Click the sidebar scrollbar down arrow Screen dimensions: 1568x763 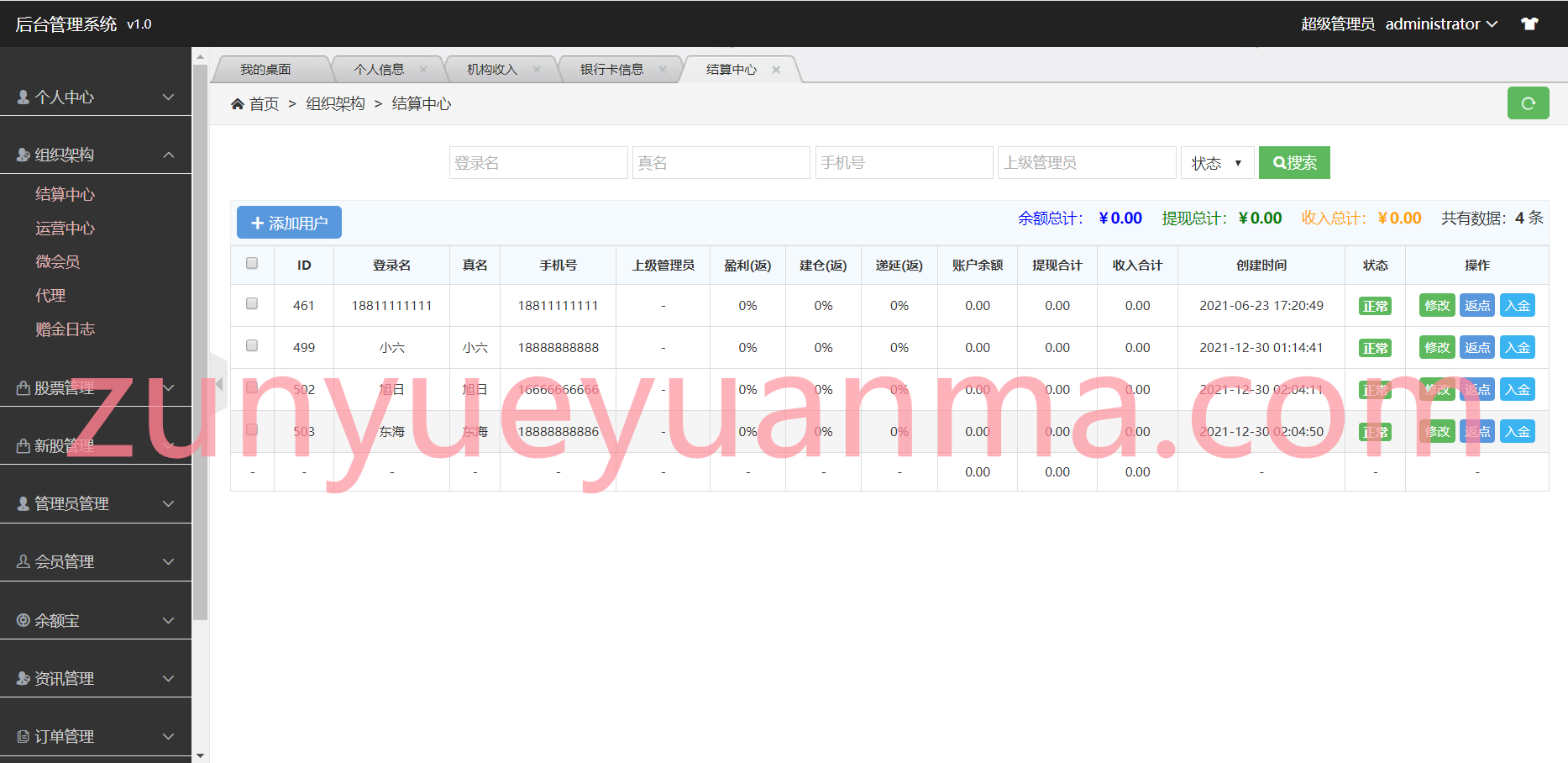[x=200, y=756]
